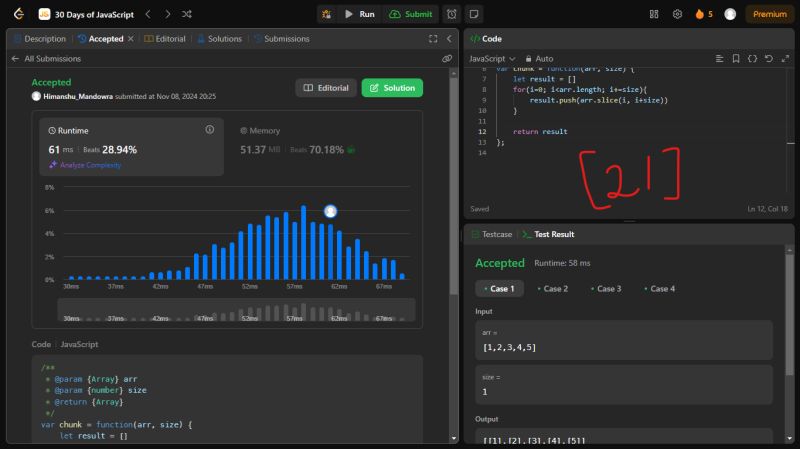The height and width of the screenshot is (449, 800).
Task: Open user profile avatar
Action: [x=730, y=14]
